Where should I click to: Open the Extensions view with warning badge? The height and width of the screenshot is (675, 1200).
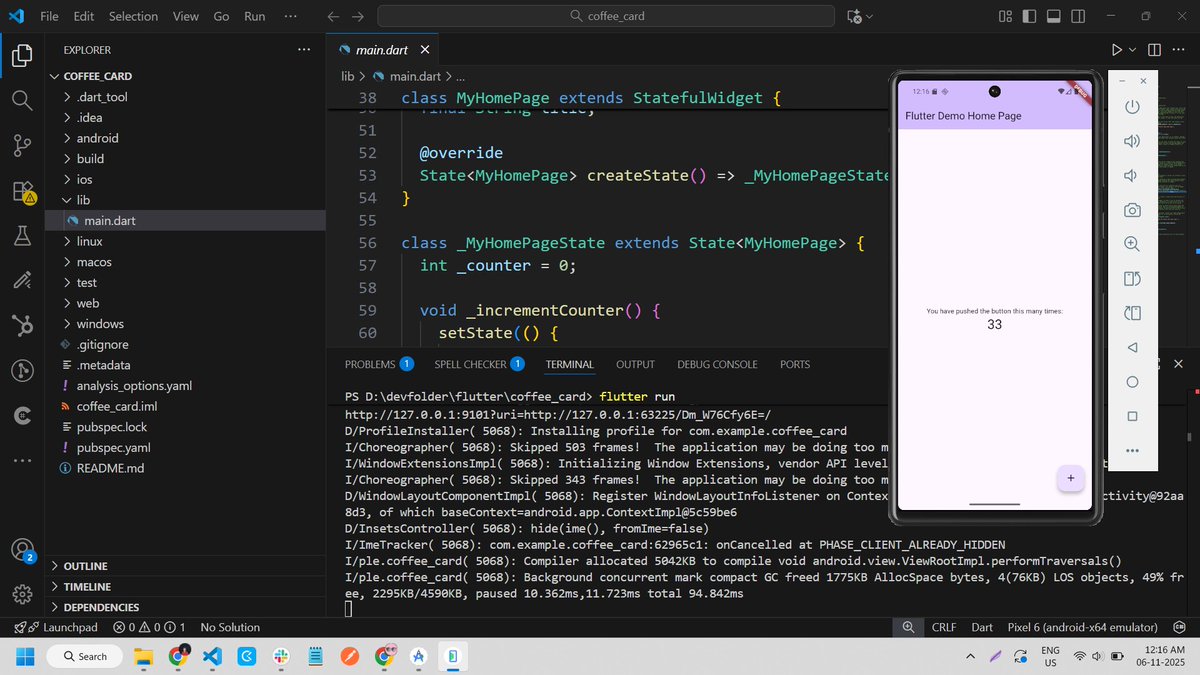click(x=22, y=191)
